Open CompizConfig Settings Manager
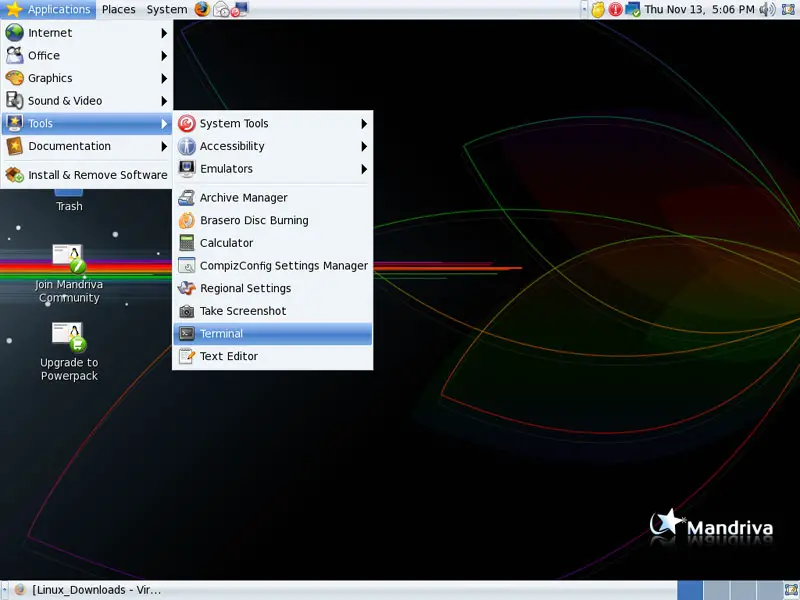800x600 pixels. [273, 265]
